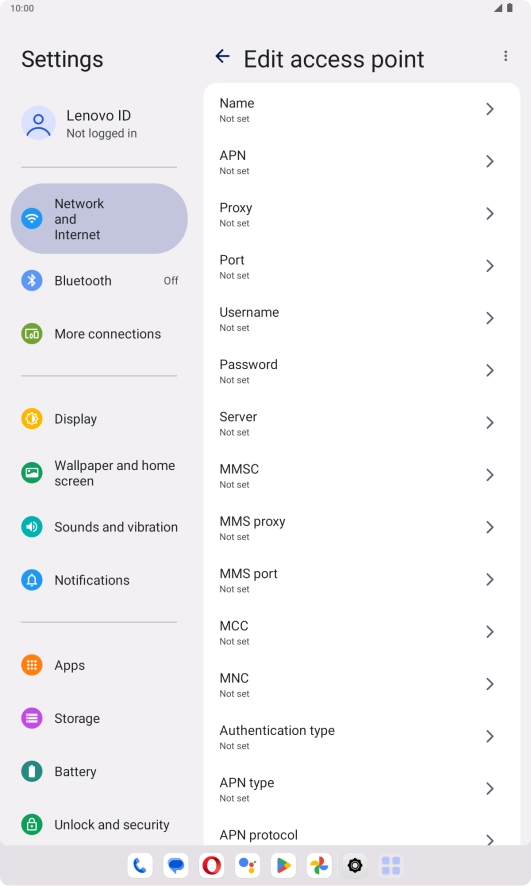Open the three-dot overflow menu
Image resolution: width=531 pixels, height=886 pixels.
tap(506, 56)
